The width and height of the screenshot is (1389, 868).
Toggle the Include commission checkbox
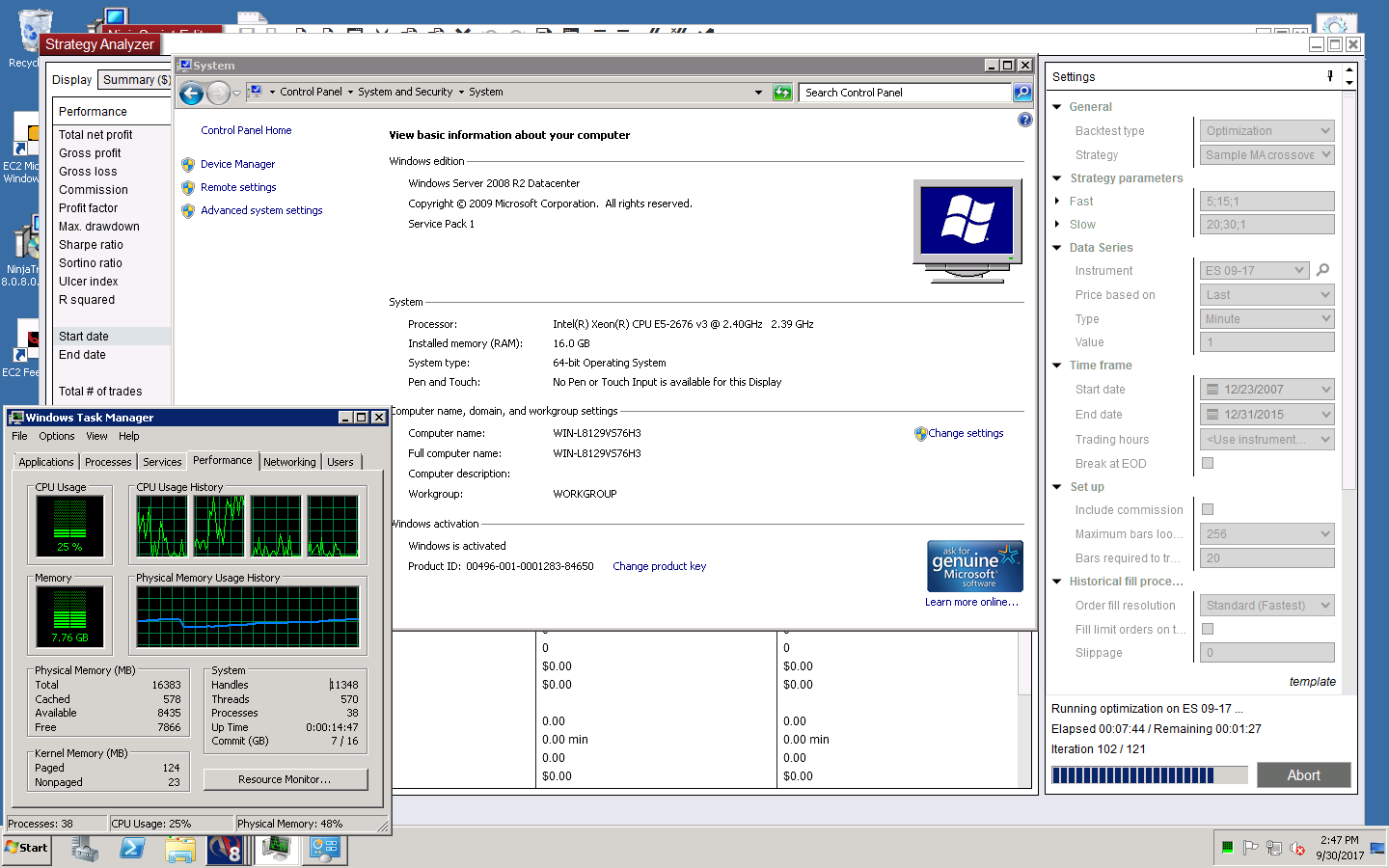coord(1208,509)
